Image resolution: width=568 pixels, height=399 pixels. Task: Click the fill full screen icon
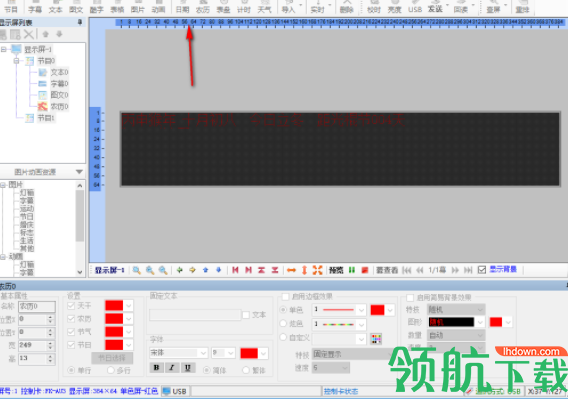click(317, 270)
